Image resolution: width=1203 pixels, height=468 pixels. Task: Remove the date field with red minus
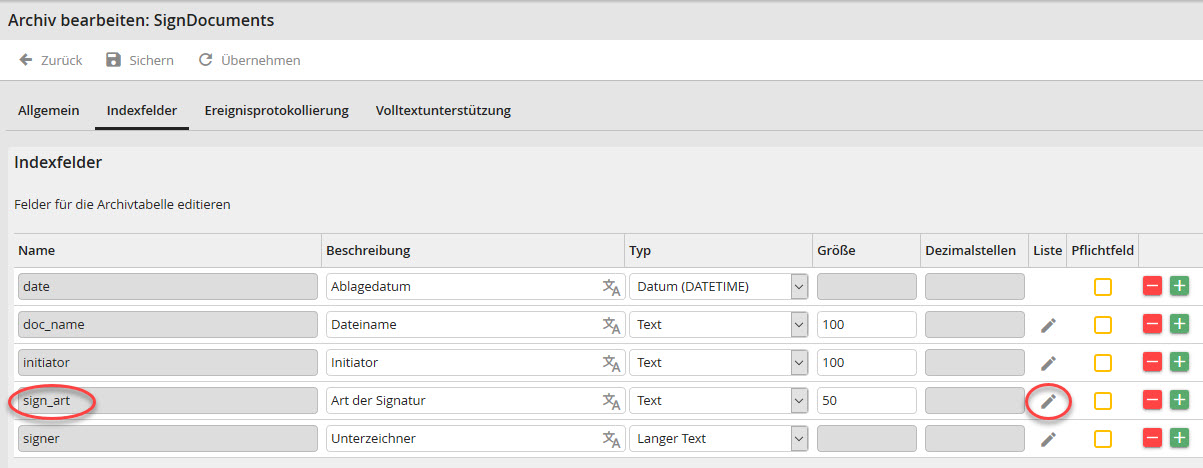point(1152,287)
